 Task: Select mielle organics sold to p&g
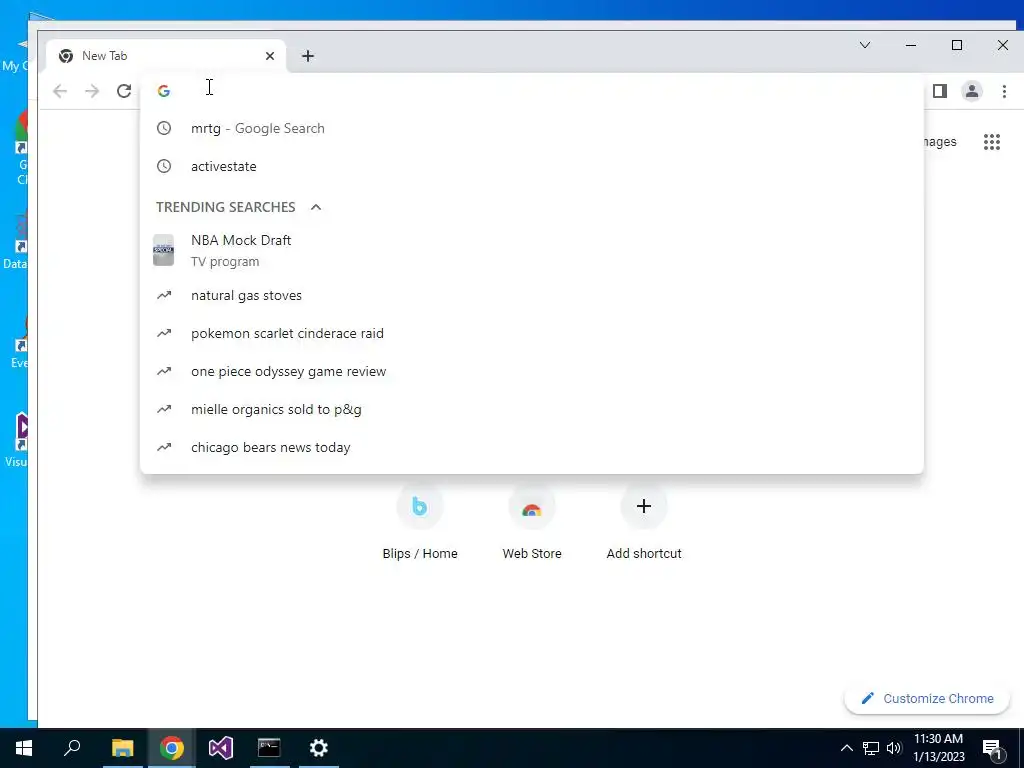532,409
